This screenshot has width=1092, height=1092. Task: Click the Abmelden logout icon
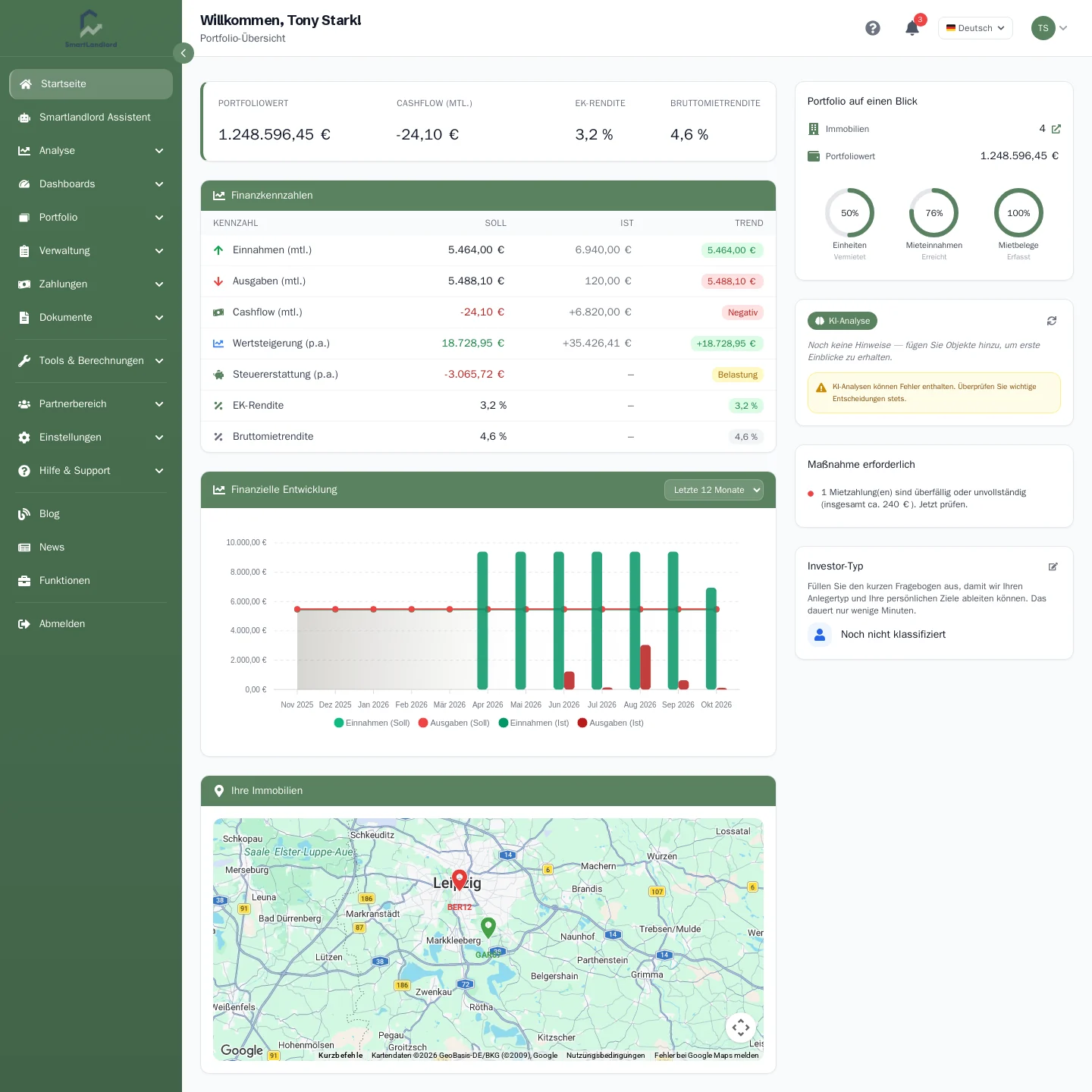click(x=24, y=624)
